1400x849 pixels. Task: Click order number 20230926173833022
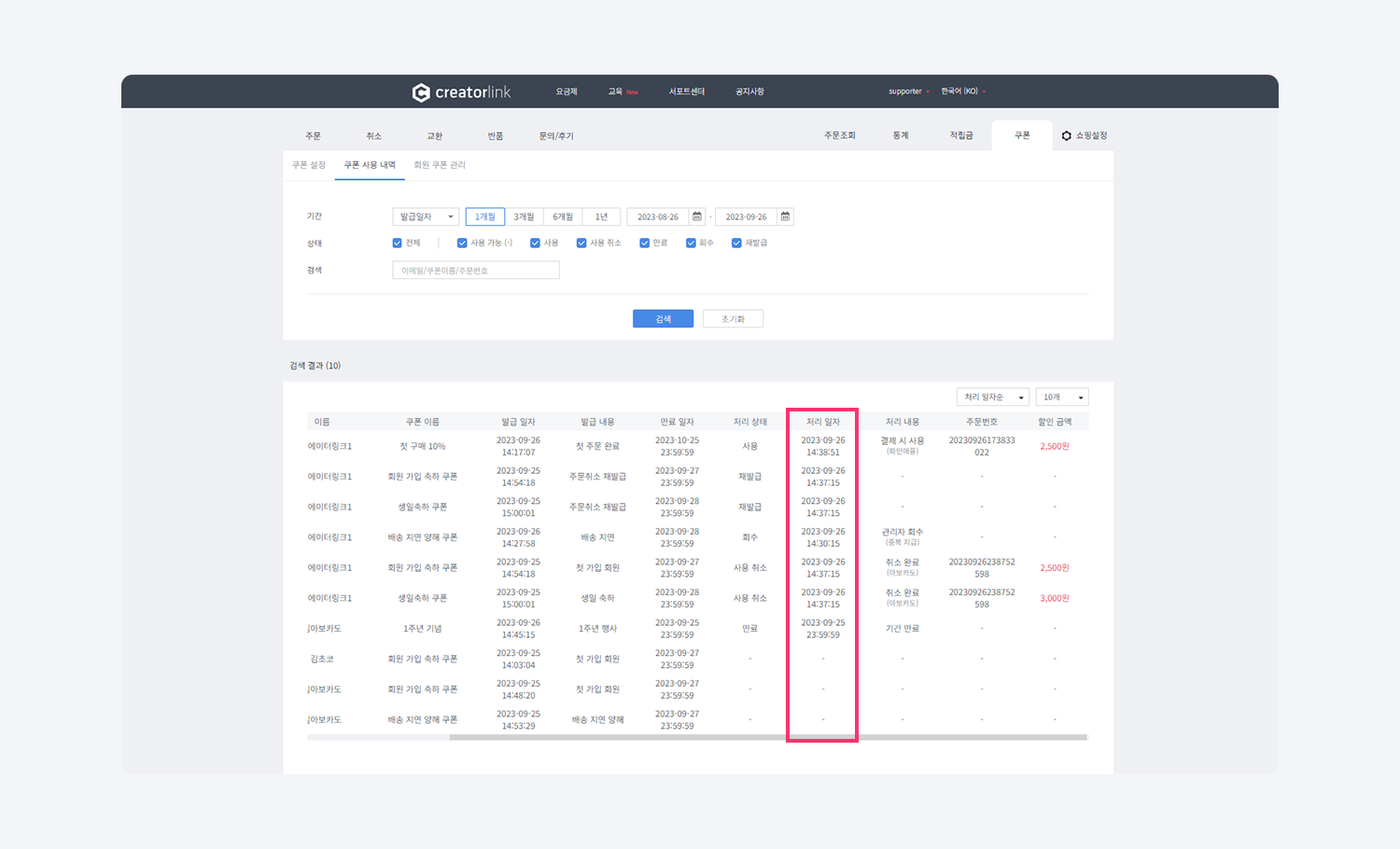click(x=982, y=446)
